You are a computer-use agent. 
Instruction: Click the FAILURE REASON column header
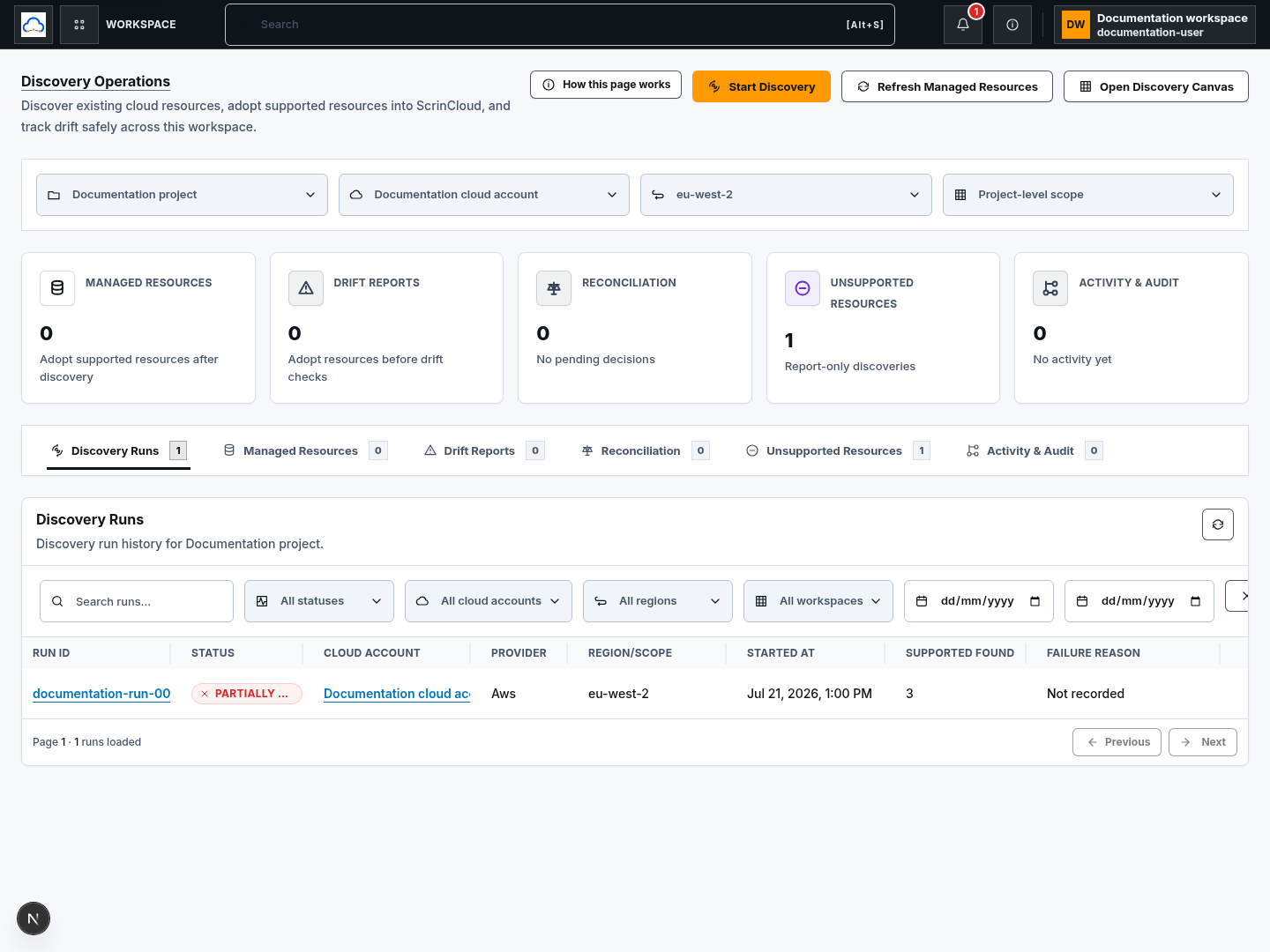1094,653
